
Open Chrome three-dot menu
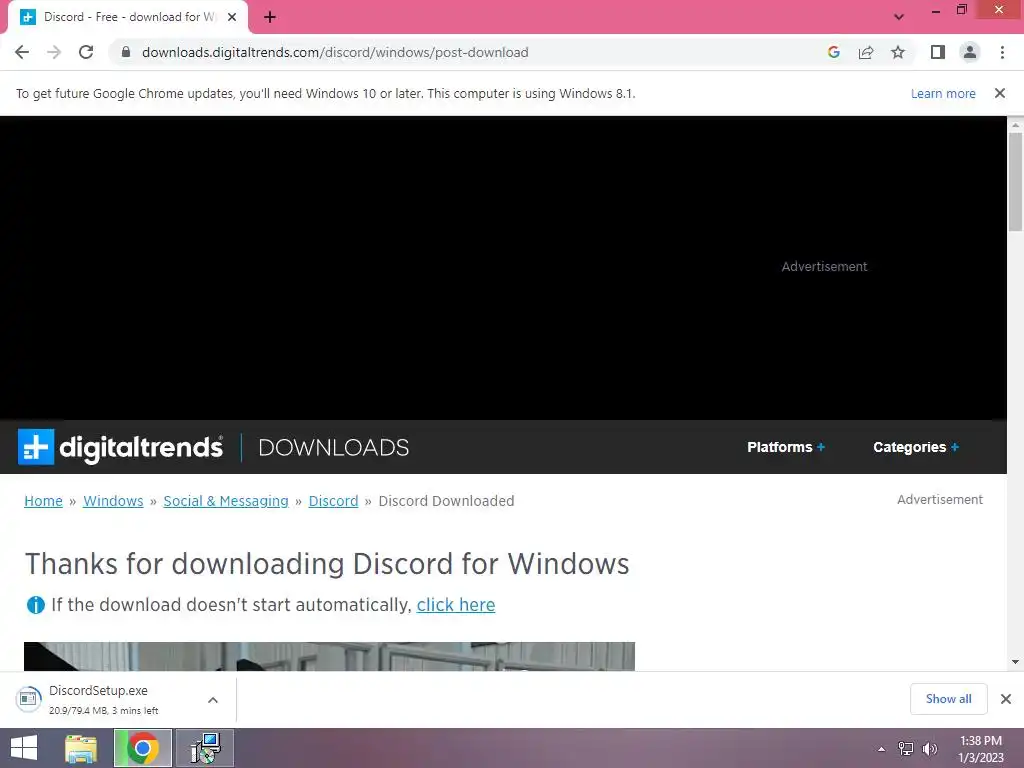click(1002, 52)
